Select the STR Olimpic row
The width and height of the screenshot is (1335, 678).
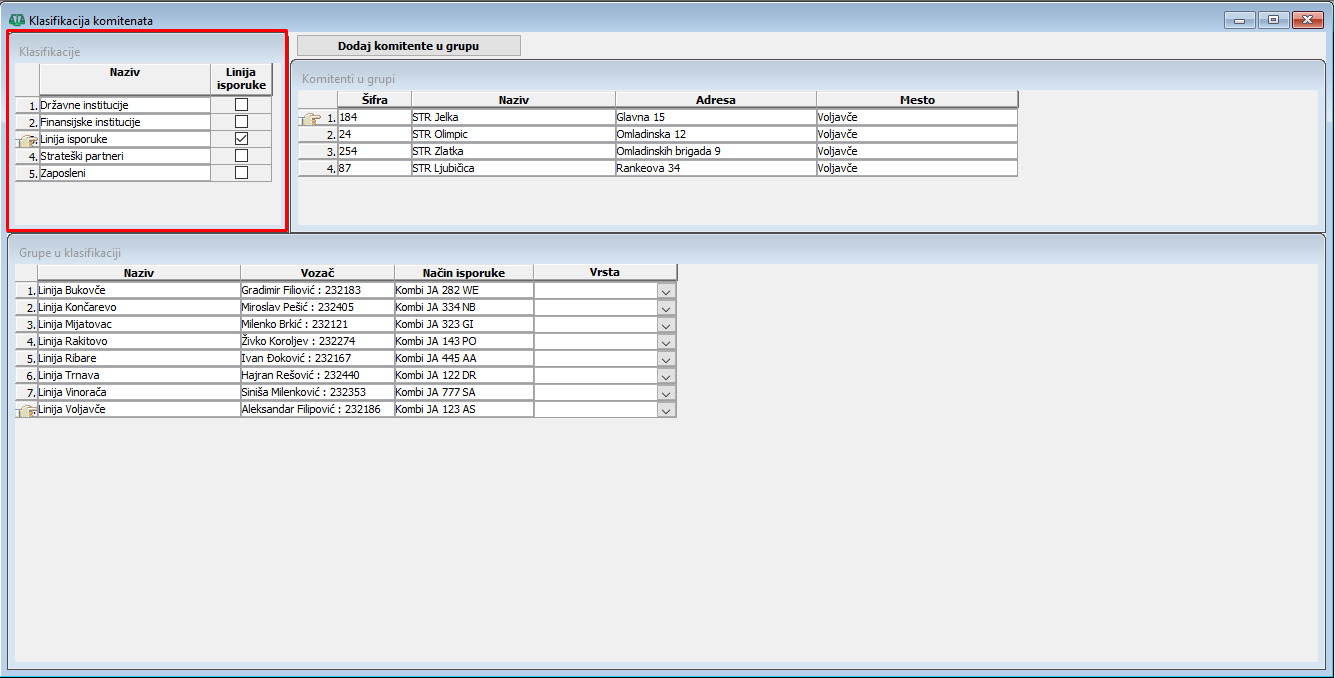pos(512,134)
